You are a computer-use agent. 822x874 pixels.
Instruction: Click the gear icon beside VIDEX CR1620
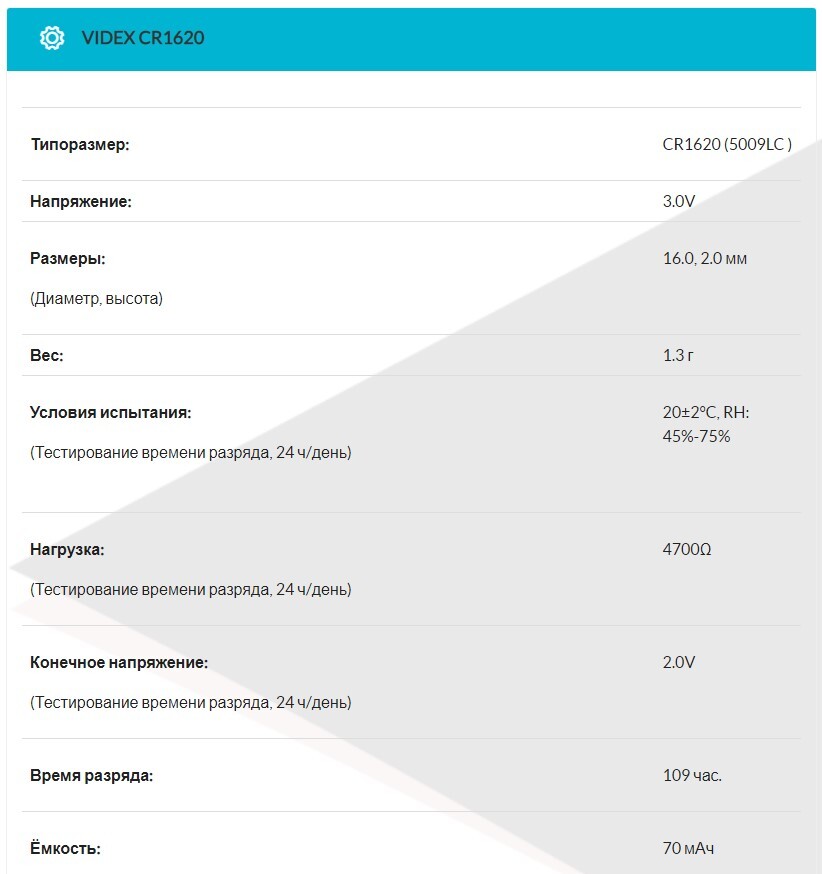coord(51,38)
